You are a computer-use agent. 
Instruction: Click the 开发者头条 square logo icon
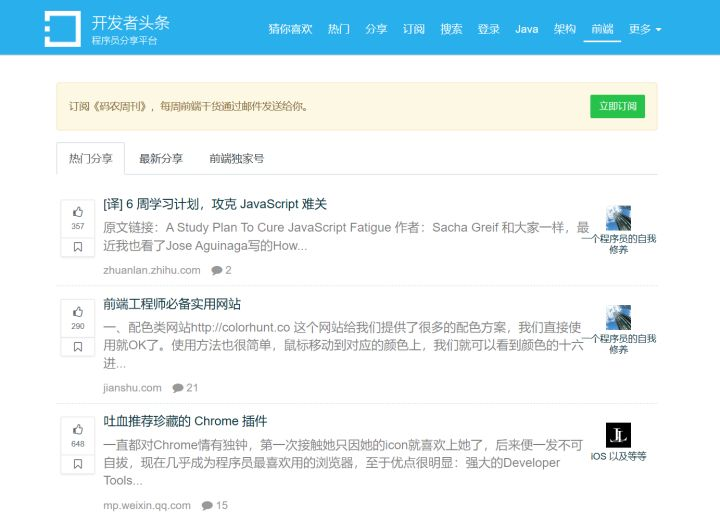point(62,28)
